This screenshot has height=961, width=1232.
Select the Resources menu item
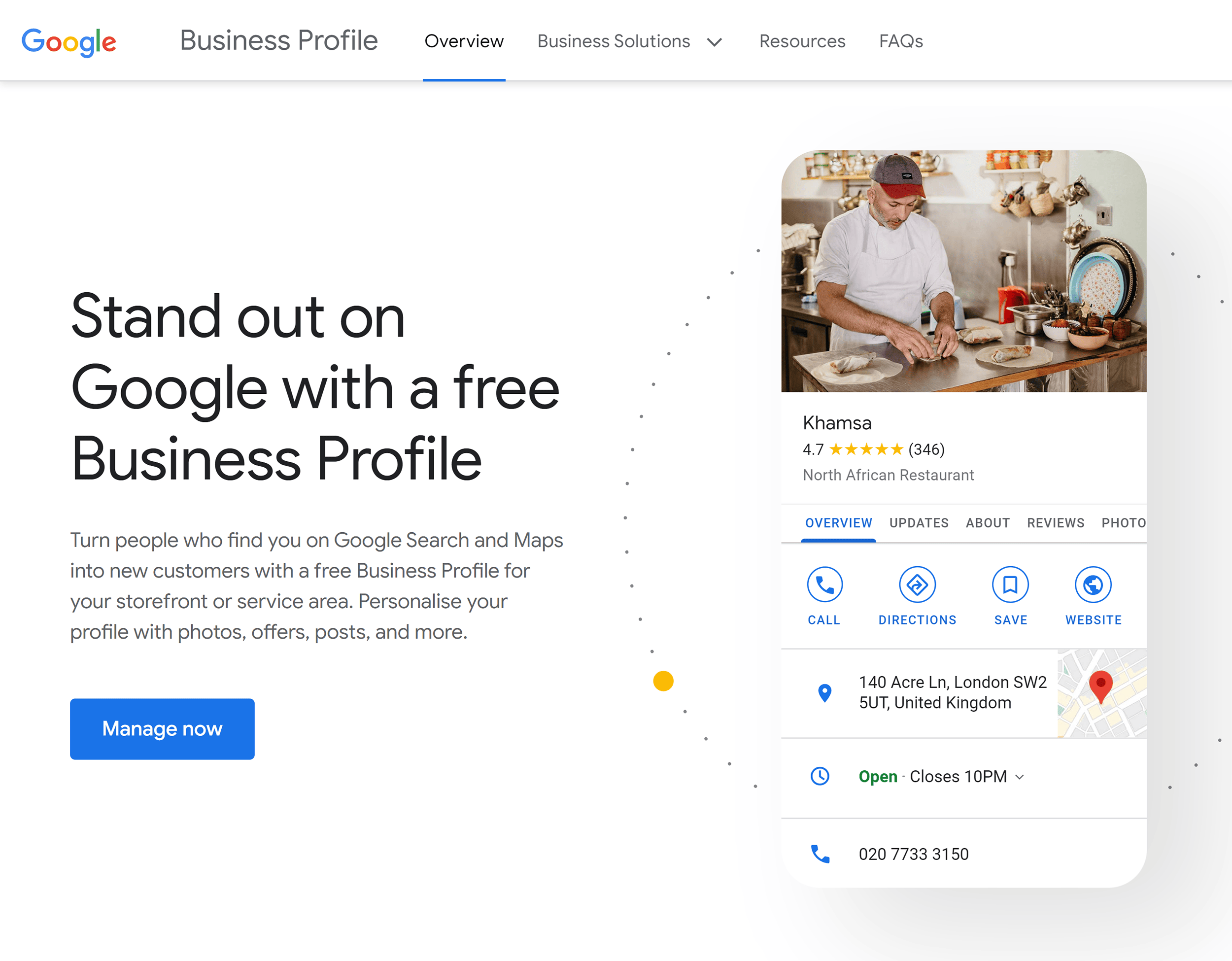[x=801, y=40]
